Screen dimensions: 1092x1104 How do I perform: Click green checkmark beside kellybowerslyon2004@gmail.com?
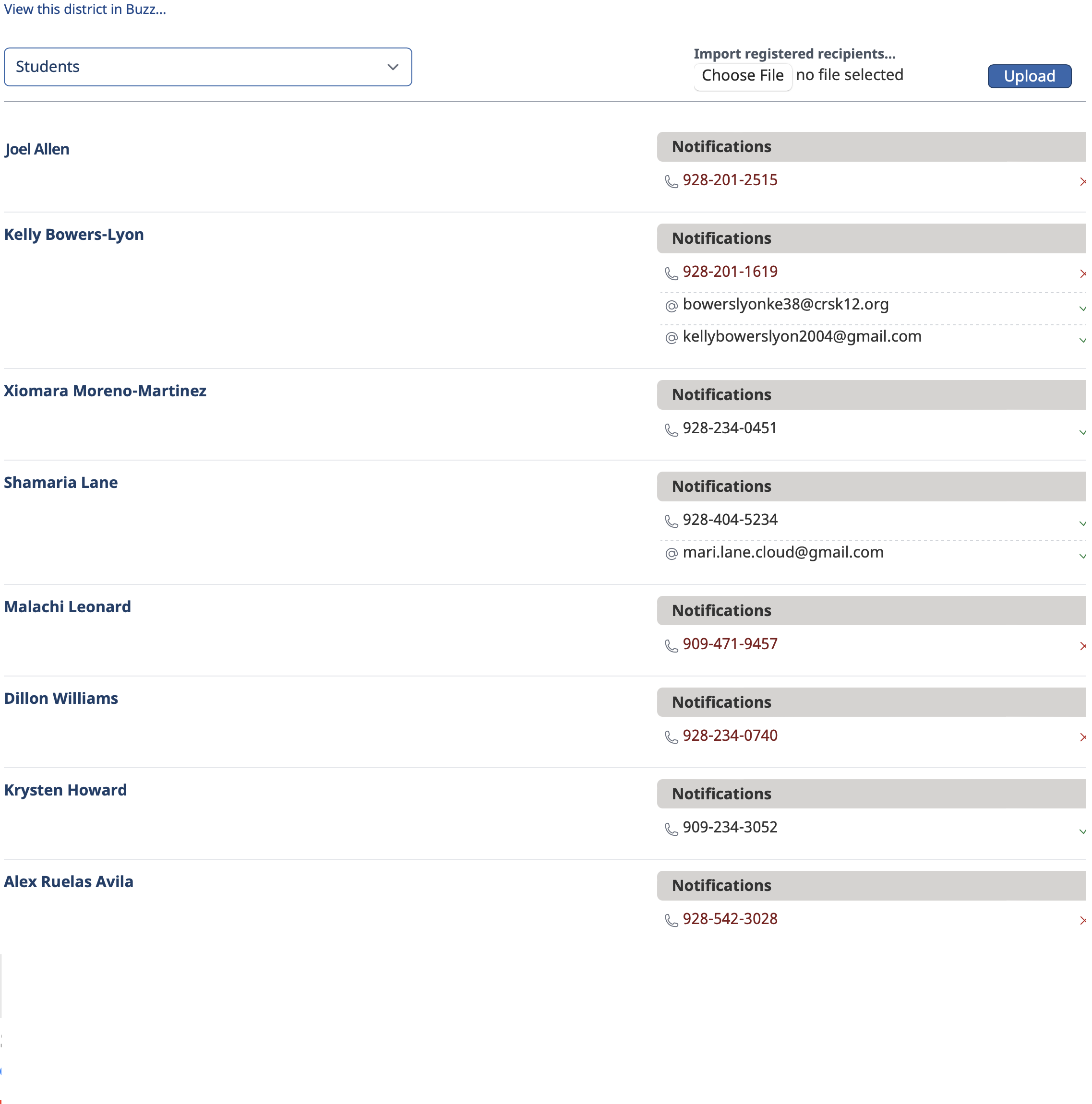1082,341
